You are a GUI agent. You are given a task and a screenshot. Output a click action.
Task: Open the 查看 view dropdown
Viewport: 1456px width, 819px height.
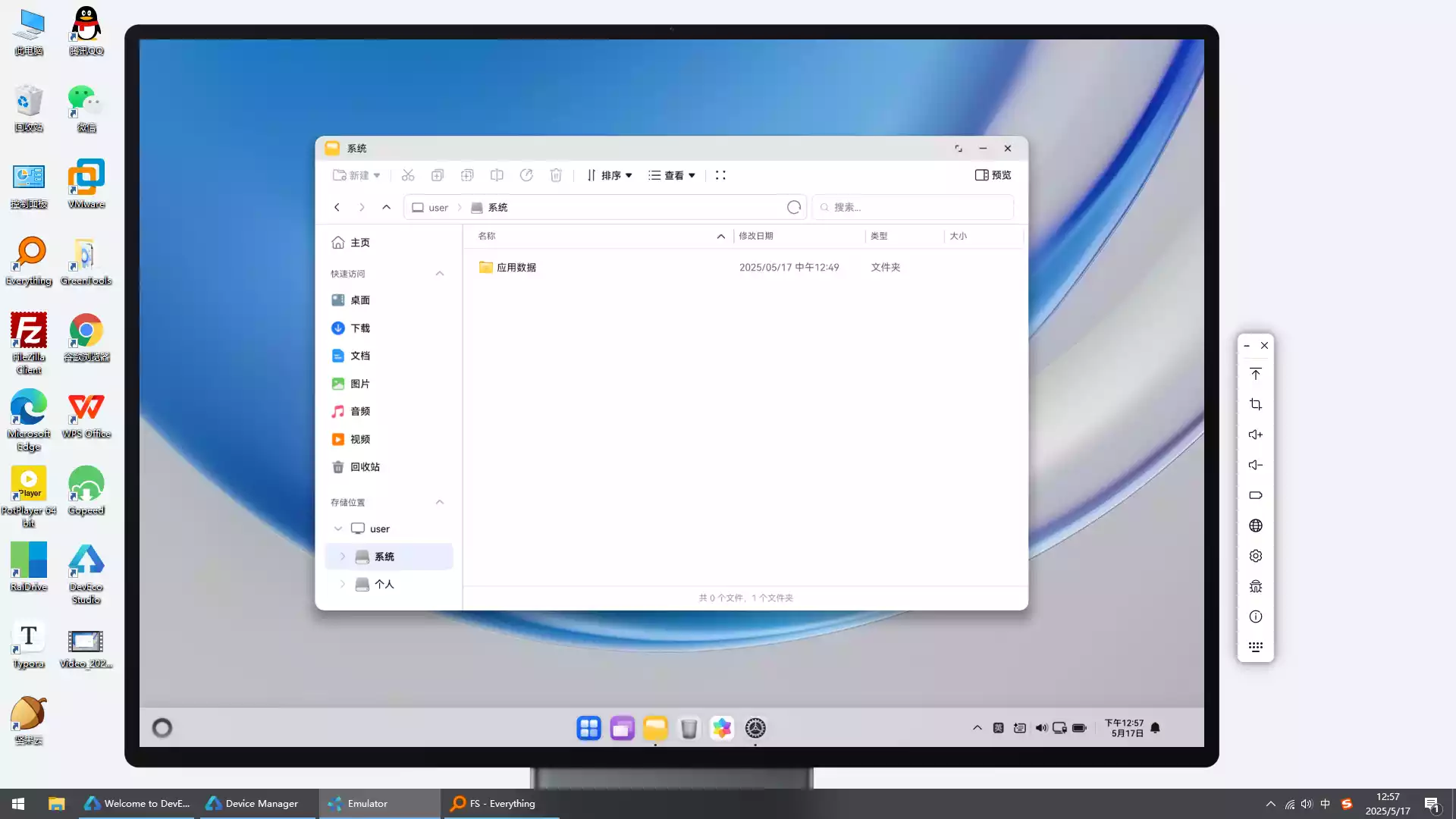point(672,175)
